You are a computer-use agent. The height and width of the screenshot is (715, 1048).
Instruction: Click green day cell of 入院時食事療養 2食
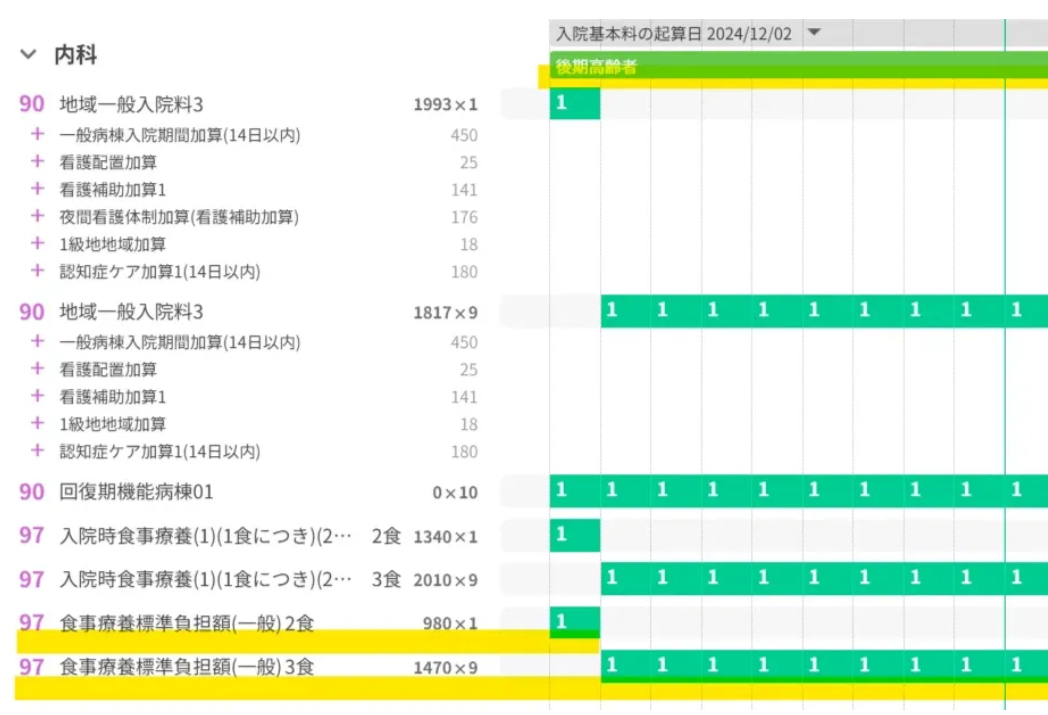pyautogui.click(x=575, y=535)
